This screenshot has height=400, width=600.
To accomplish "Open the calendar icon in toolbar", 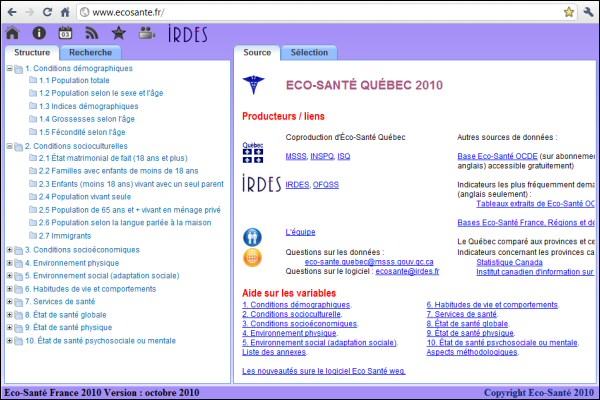I will point(65,33).
